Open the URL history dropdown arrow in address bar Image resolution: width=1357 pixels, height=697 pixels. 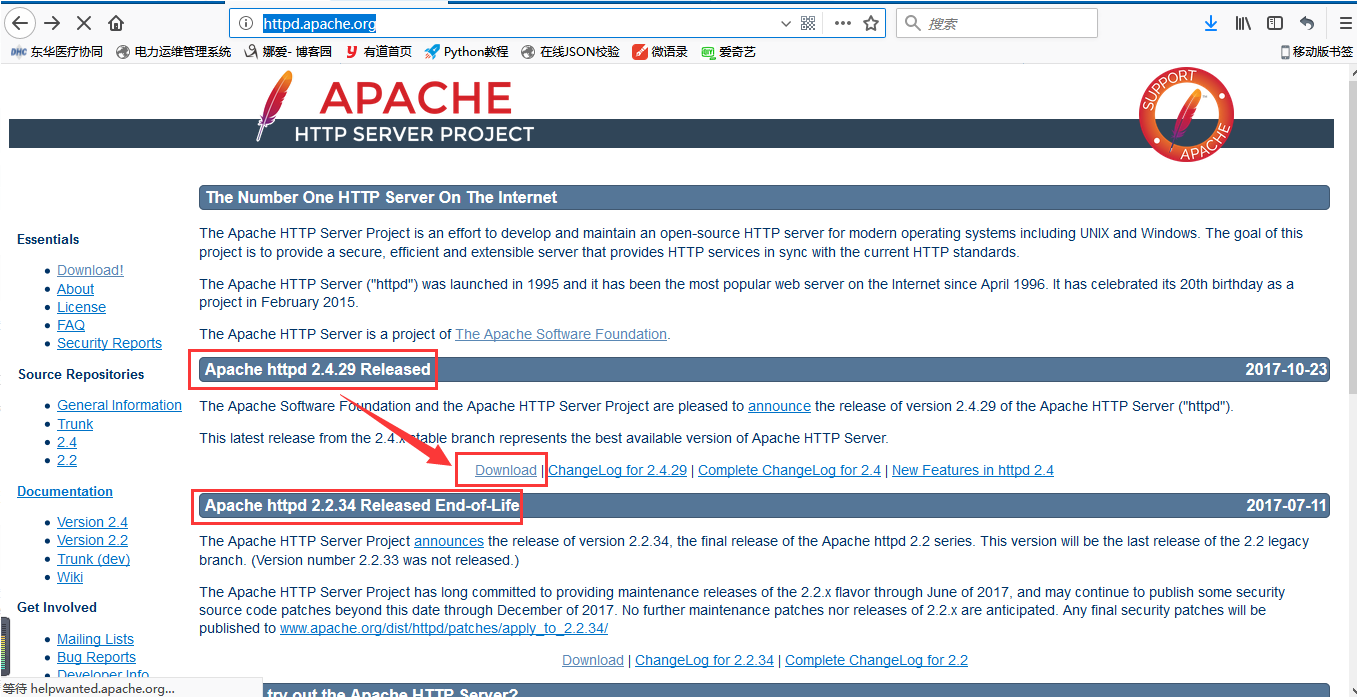point(785,23)
